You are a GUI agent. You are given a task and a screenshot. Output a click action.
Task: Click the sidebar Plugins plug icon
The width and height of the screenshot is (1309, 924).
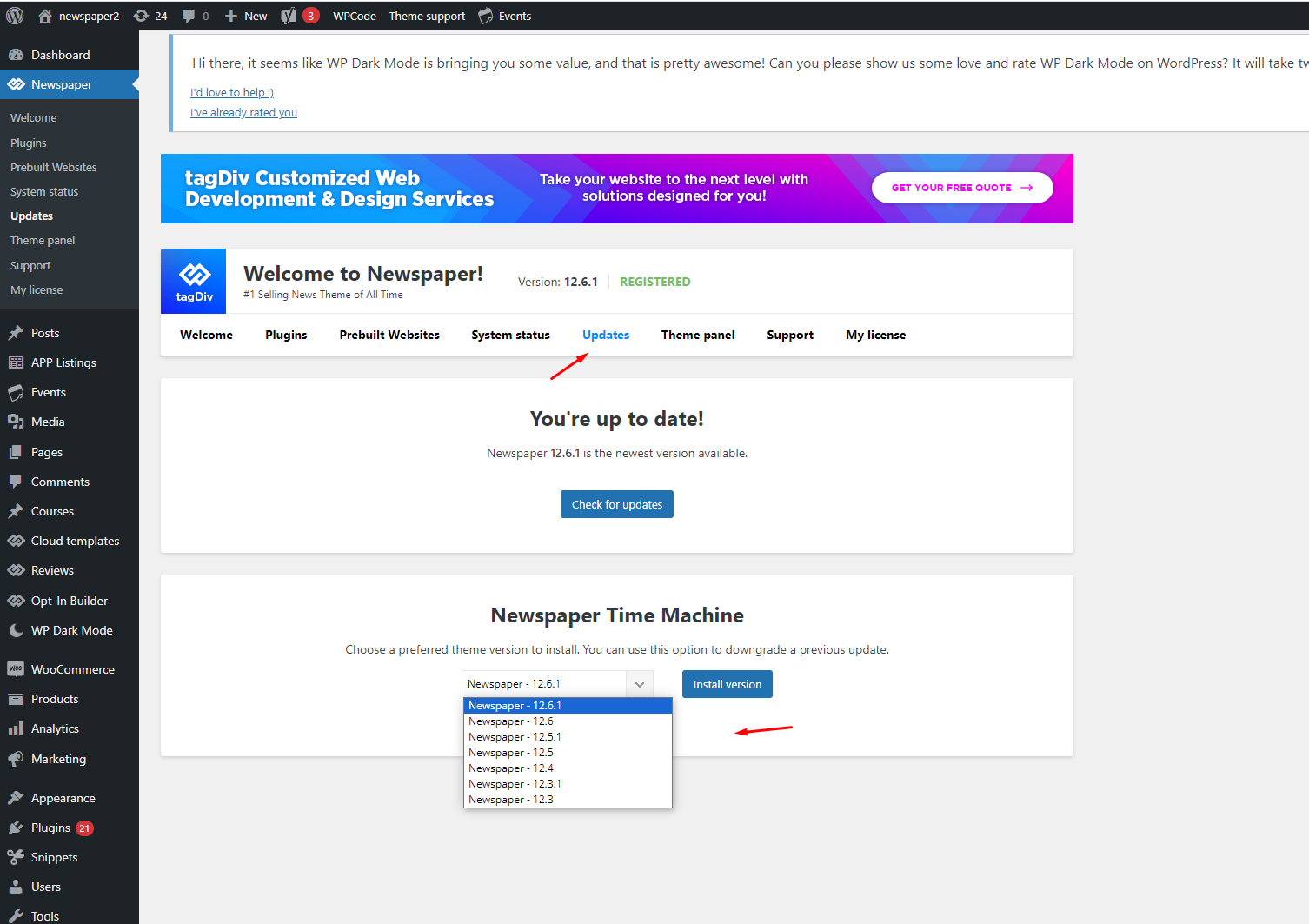click(x=16, y=828)
